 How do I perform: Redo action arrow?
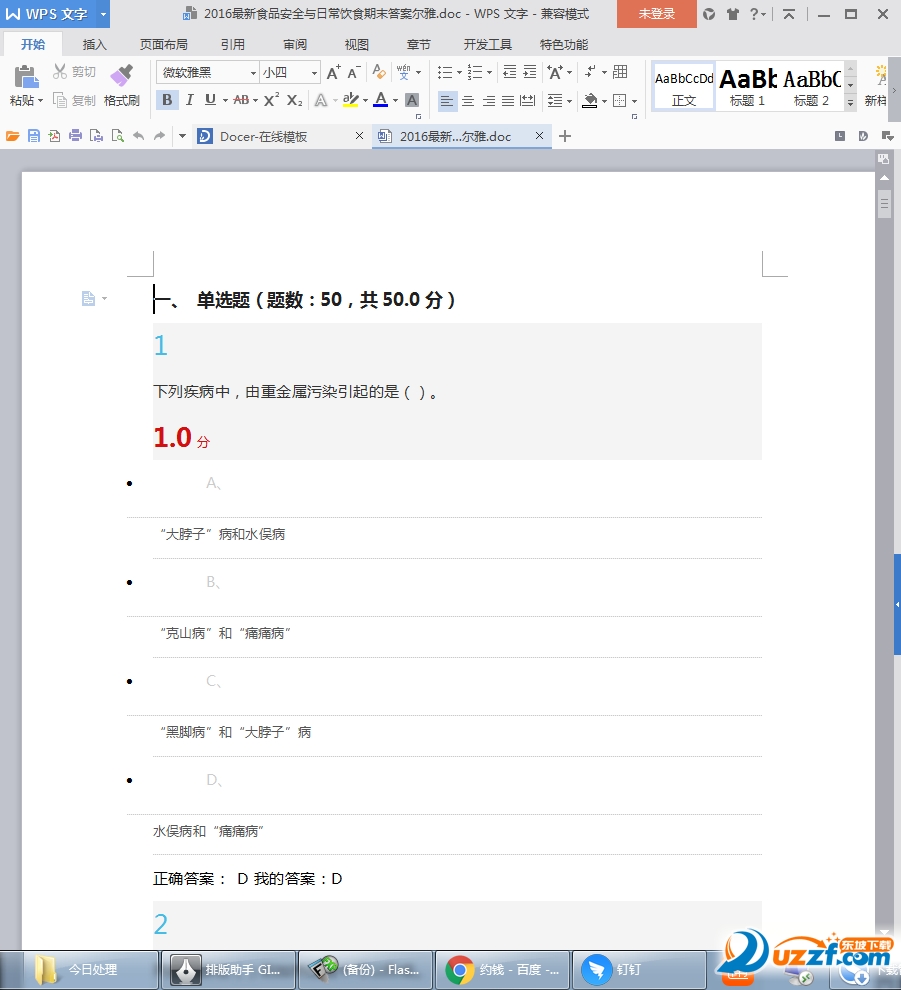point(159,136)
